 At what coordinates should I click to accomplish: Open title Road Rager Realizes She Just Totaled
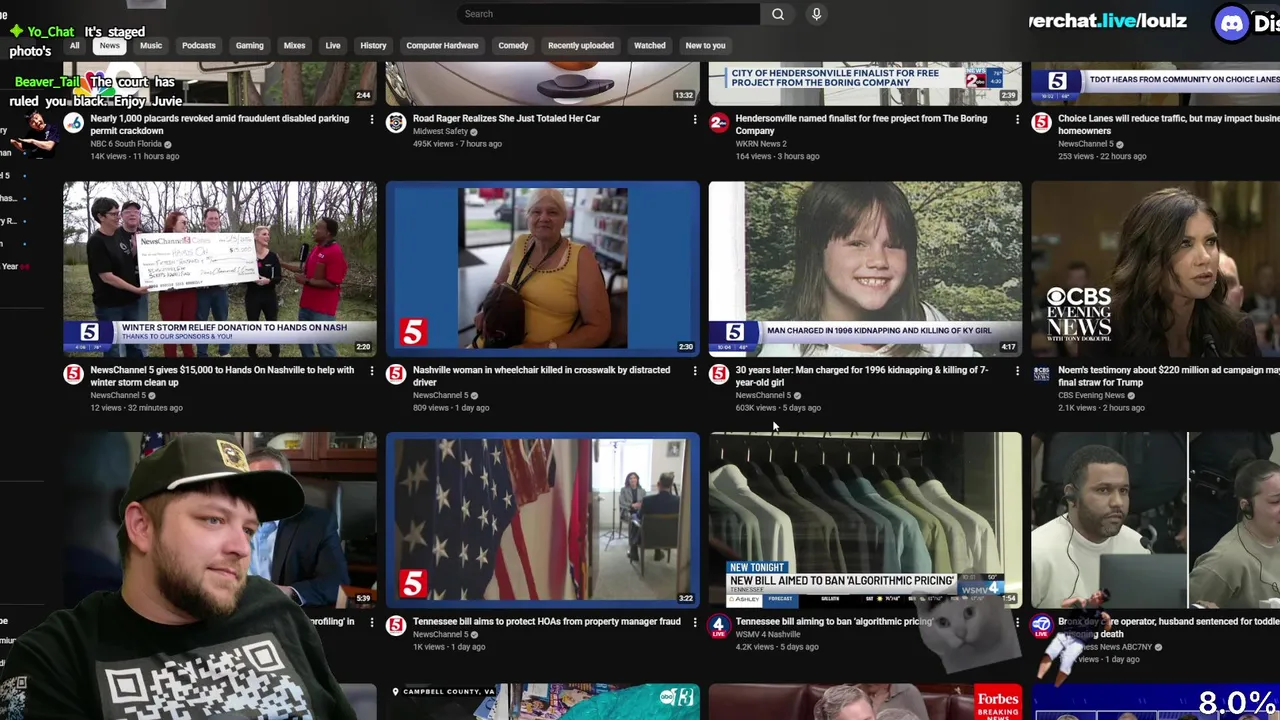point(506,118)
